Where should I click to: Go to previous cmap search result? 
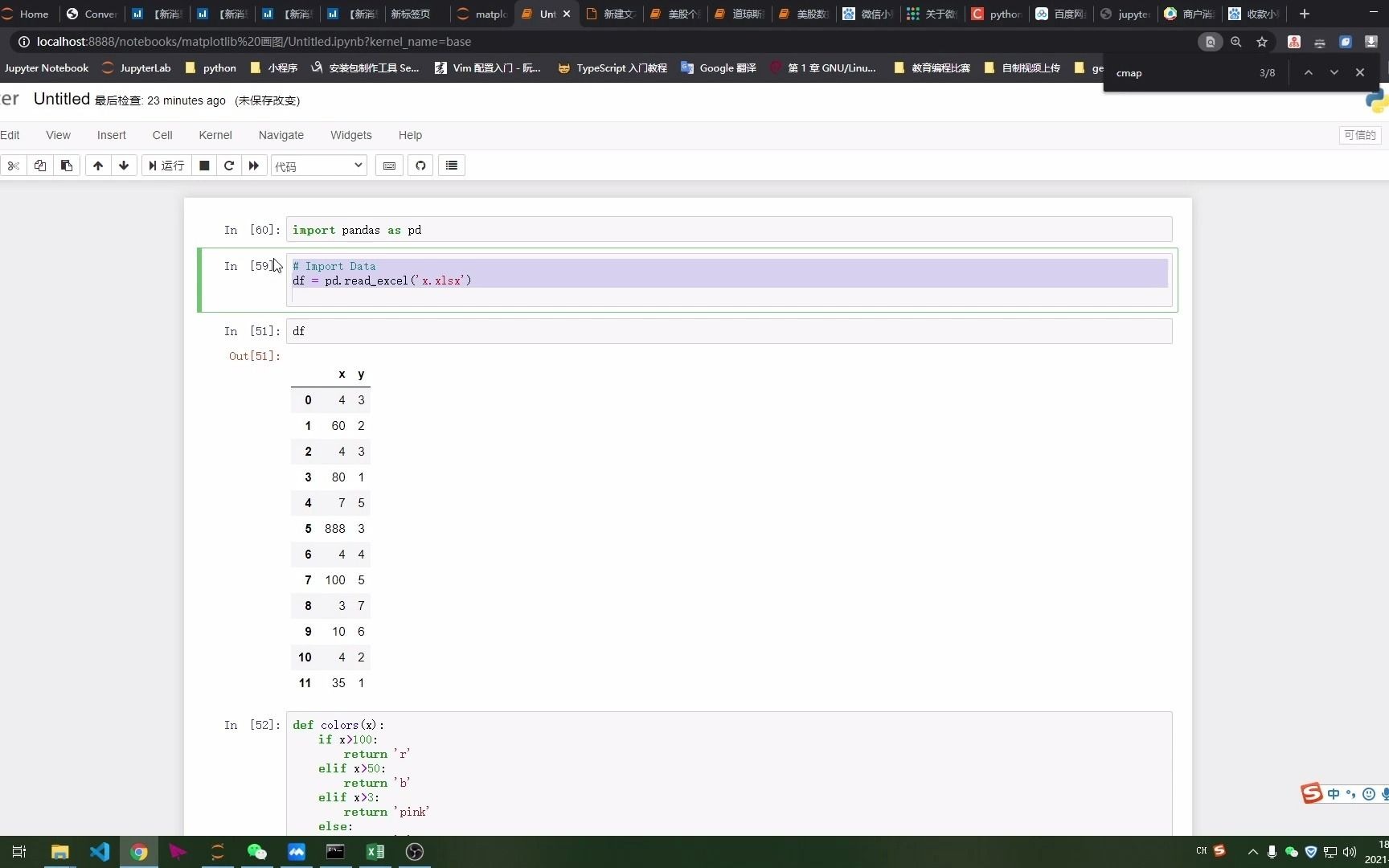click(1309, 72)
